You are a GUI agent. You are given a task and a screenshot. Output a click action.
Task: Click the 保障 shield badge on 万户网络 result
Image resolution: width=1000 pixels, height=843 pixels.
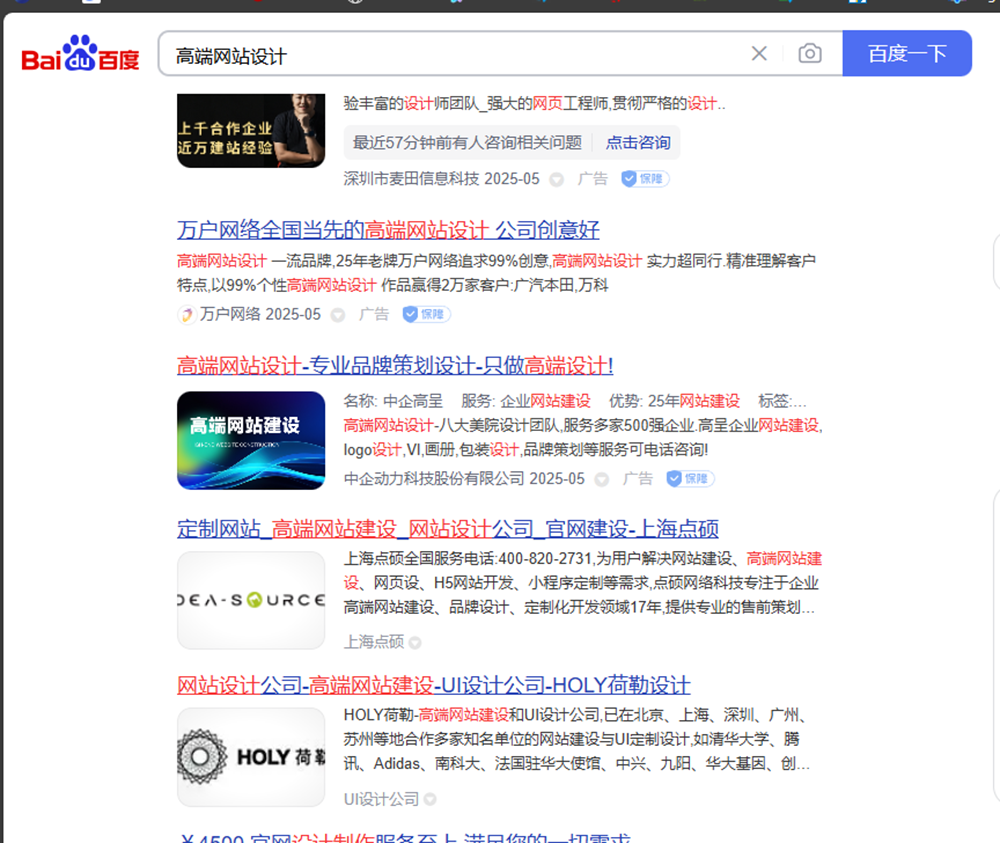point(426,315)
